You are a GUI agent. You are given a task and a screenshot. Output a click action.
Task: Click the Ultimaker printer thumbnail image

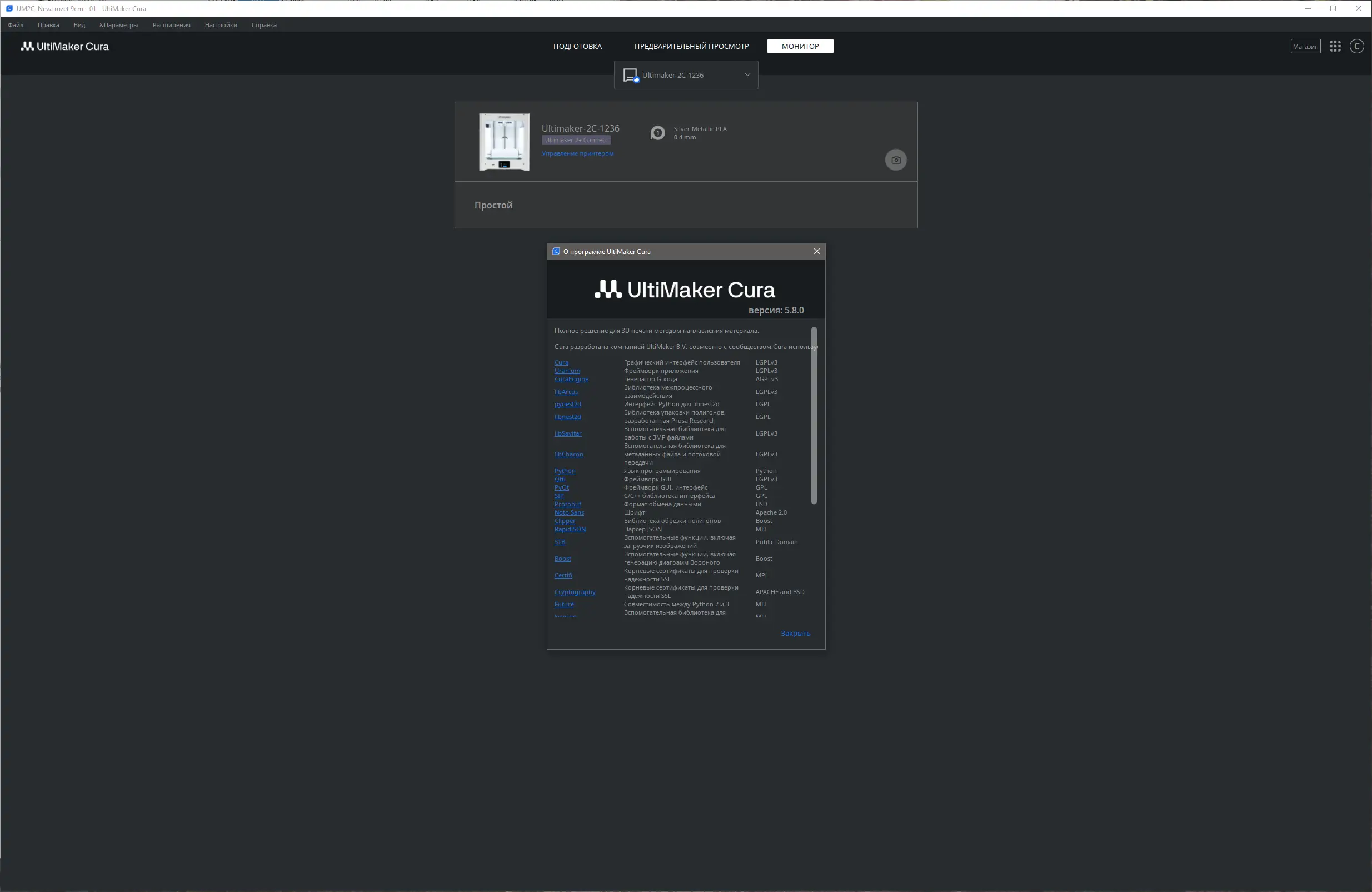click(504, 142)
